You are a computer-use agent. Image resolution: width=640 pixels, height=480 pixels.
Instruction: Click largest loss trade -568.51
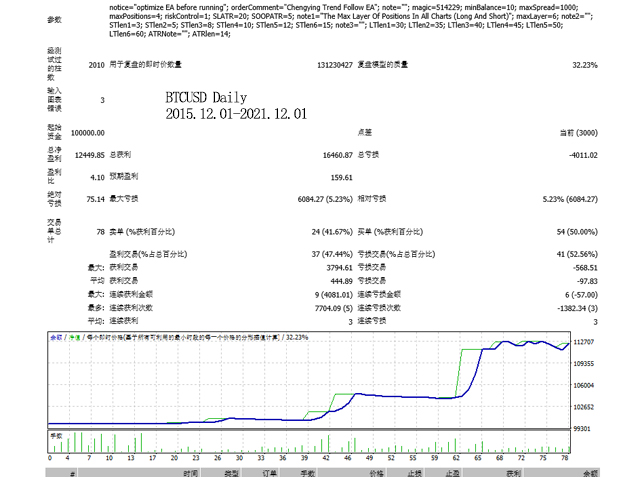[585, 268]
